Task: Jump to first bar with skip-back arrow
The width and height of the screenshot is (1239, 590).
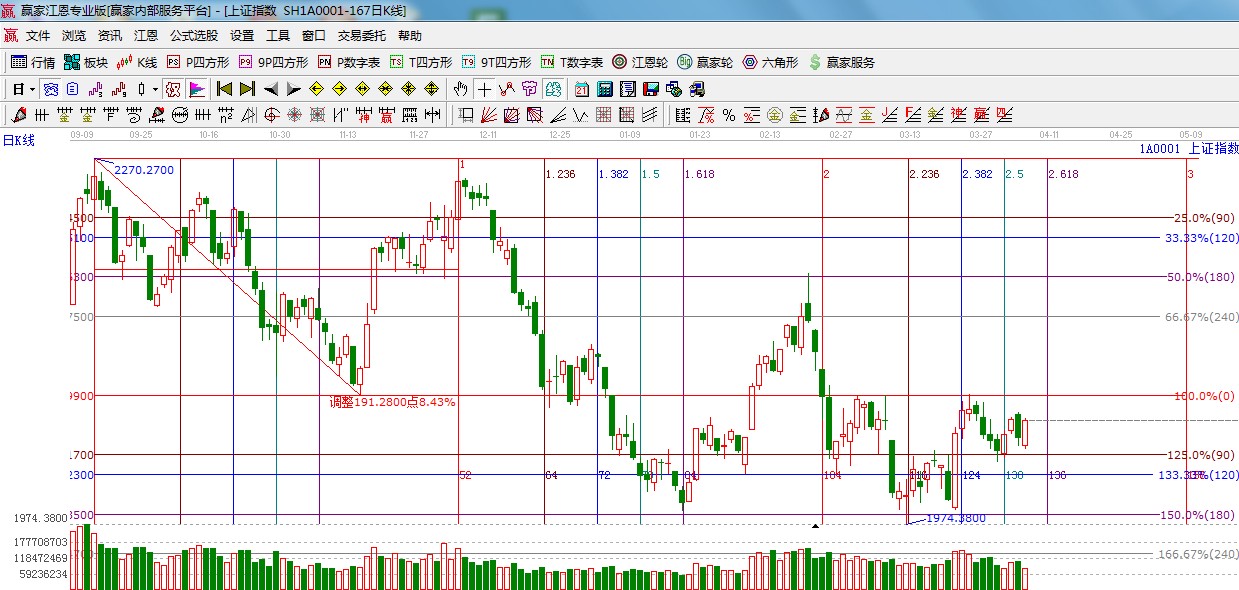Action: (224, 89)
